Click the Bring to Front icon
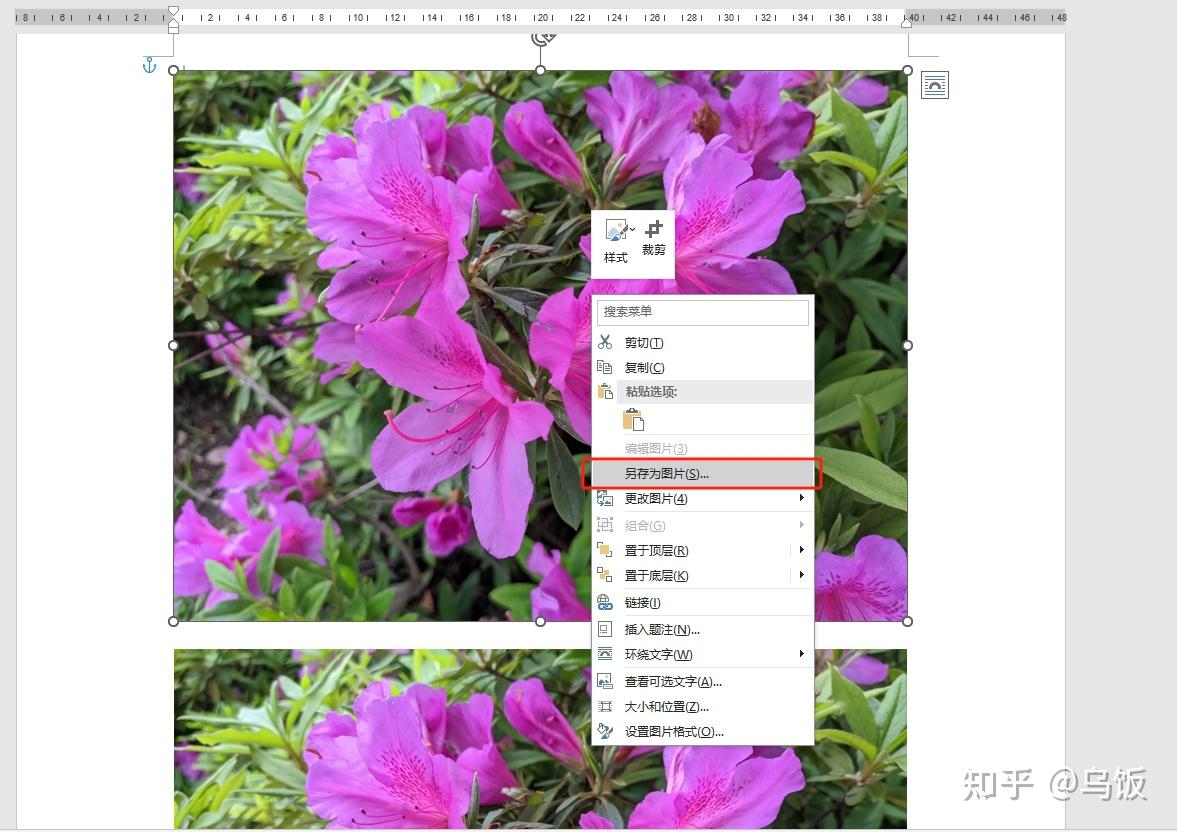 [x=605, y=550]
